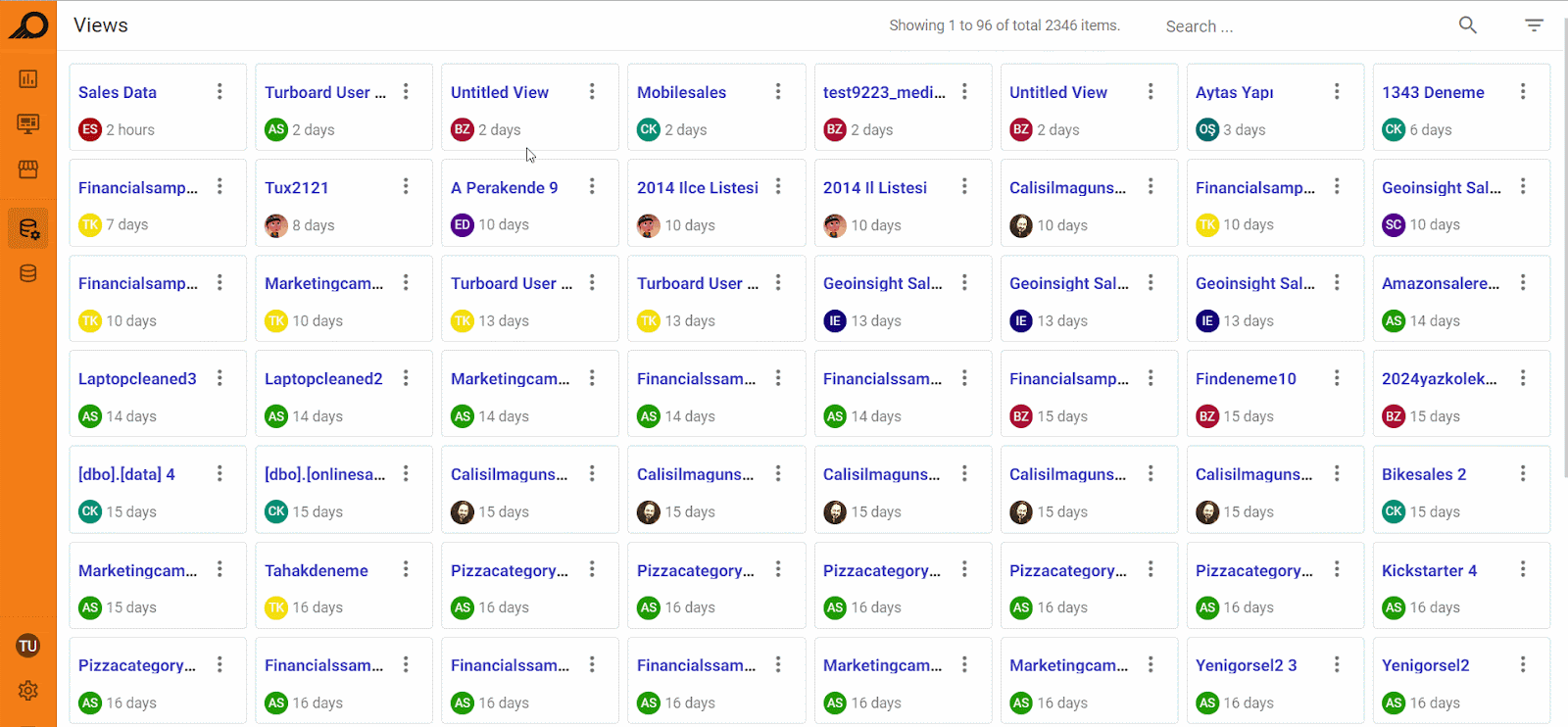Image resolution: width=1568 pixels, height=727 pixels.
Task: Open three-dot menu on Tux2121 card
Action: (406, 186)
